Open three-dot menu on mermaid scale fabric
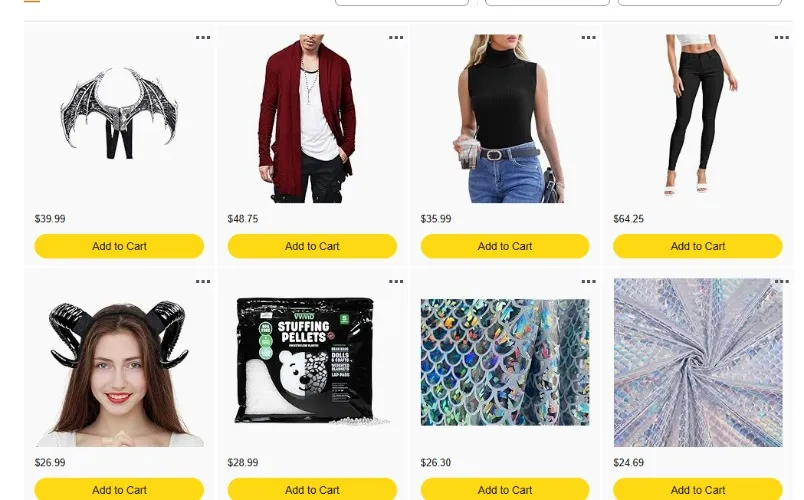The height and width of the screenshot is (500, 804). (588, 282)
